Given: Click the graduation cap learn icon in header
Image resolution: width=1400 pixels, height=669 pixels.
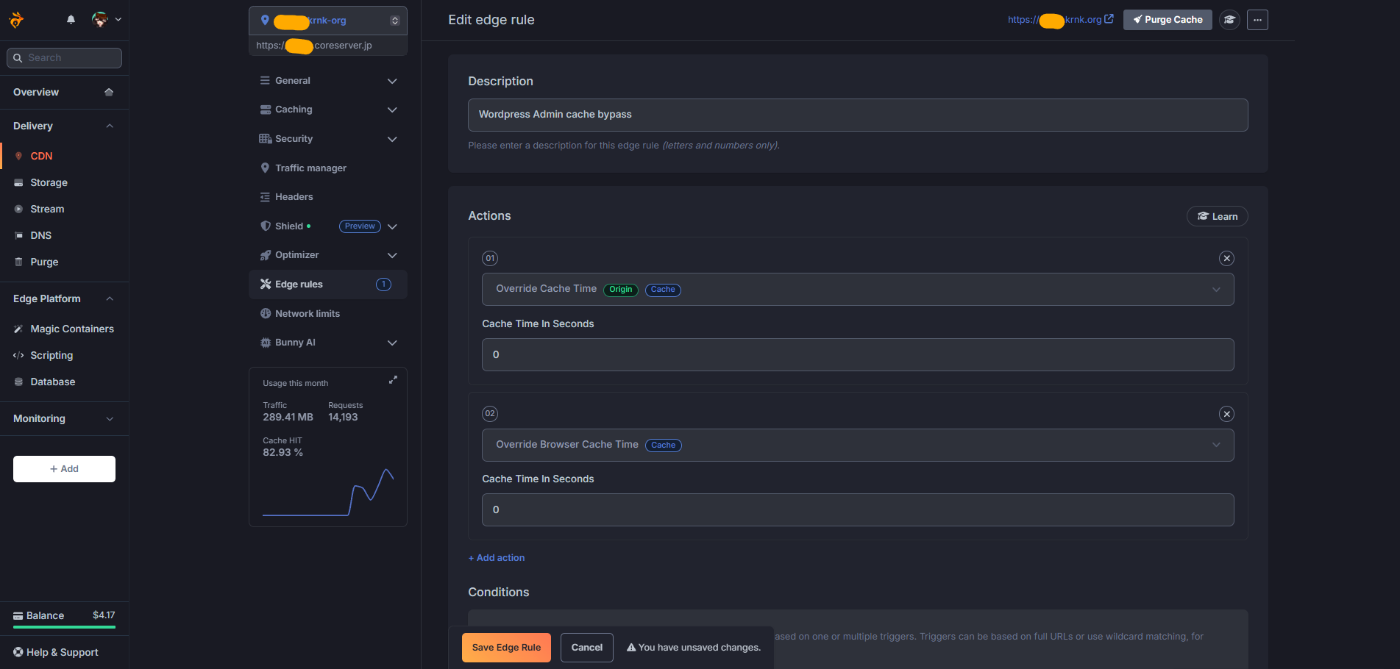Looking at the screenshot, I should click(x=1229, y=20).
